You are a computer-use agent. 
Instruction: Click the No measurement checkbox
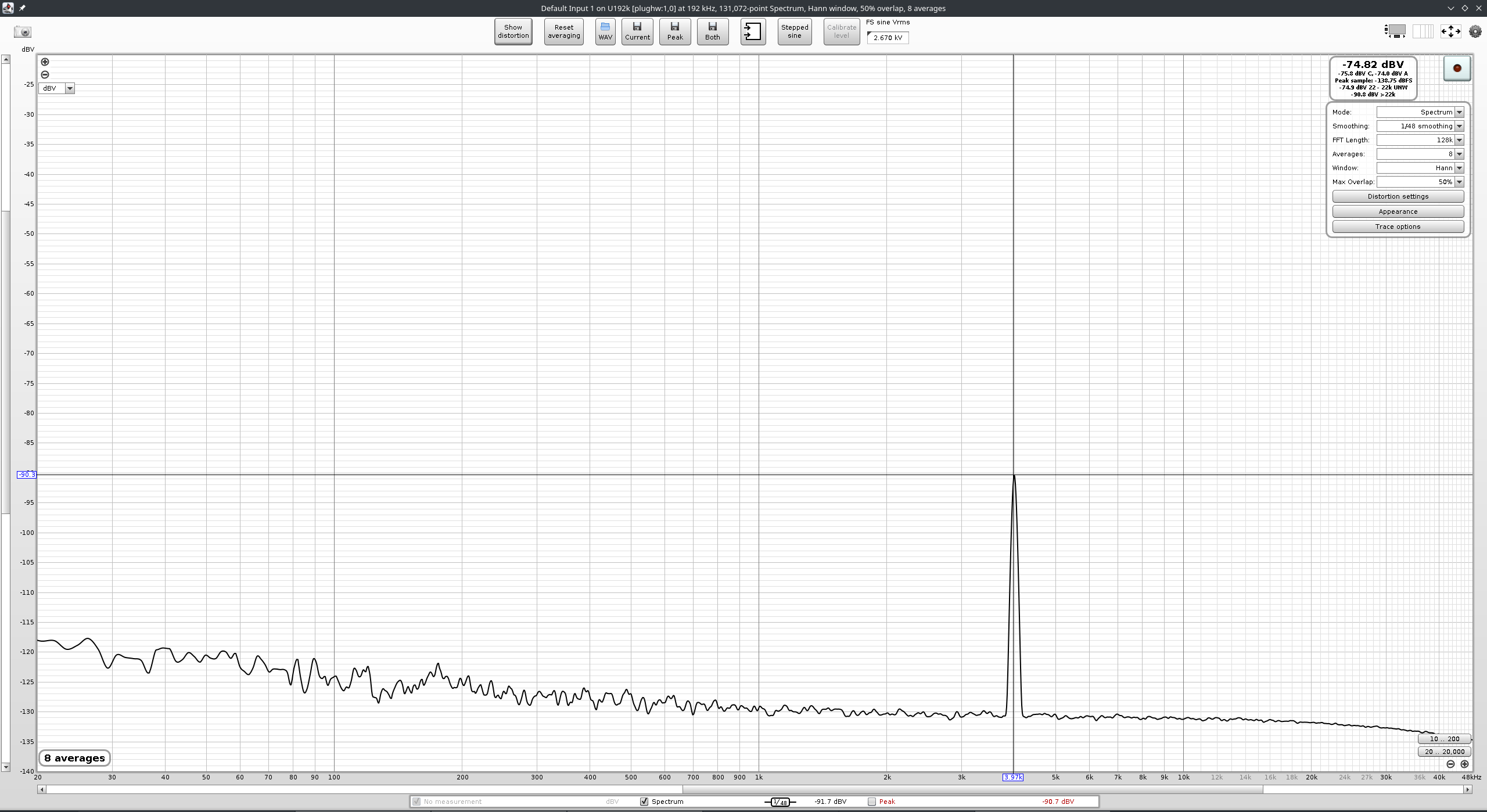(416, 802)
